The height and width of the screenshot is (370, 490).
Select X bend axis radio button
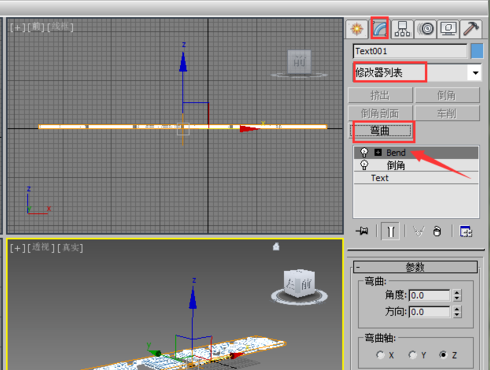380,355
